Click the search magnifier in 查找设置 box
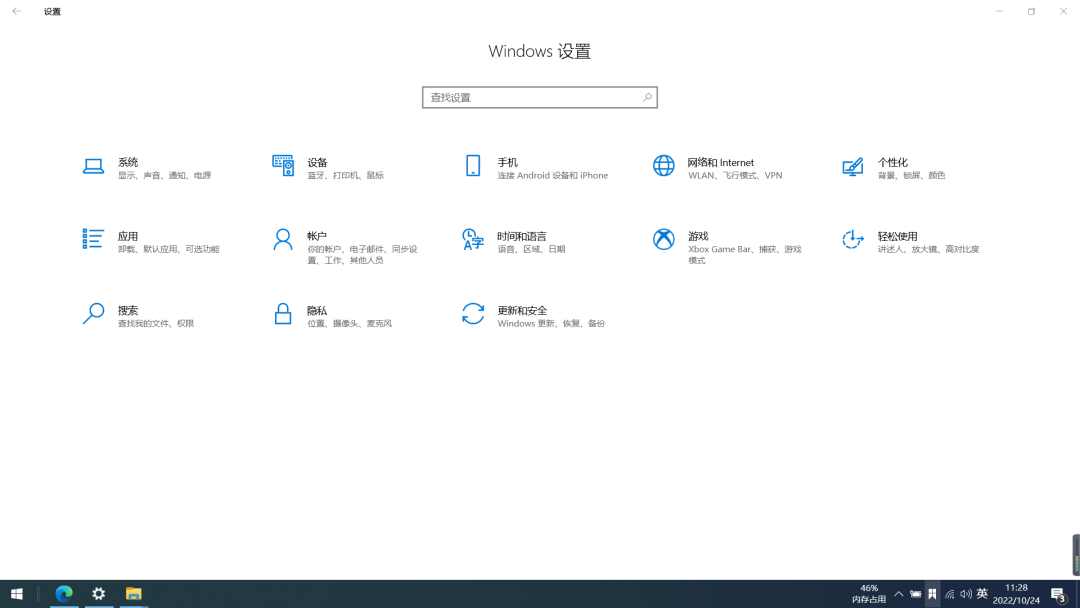1080x608 pixels. pos(647,97)
